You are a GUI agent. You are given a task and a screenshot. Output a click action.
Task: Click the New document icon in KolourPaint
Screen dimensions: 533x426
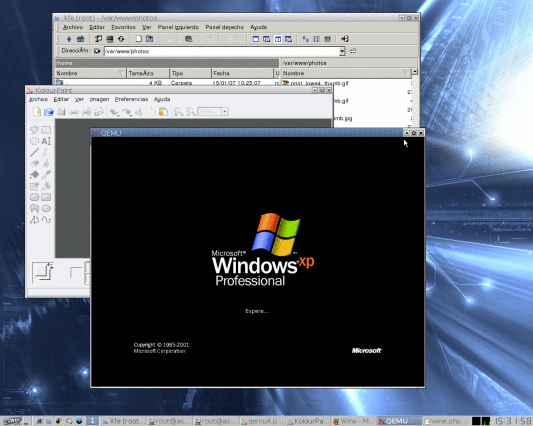pyautogui.click(x=37, y=112)
